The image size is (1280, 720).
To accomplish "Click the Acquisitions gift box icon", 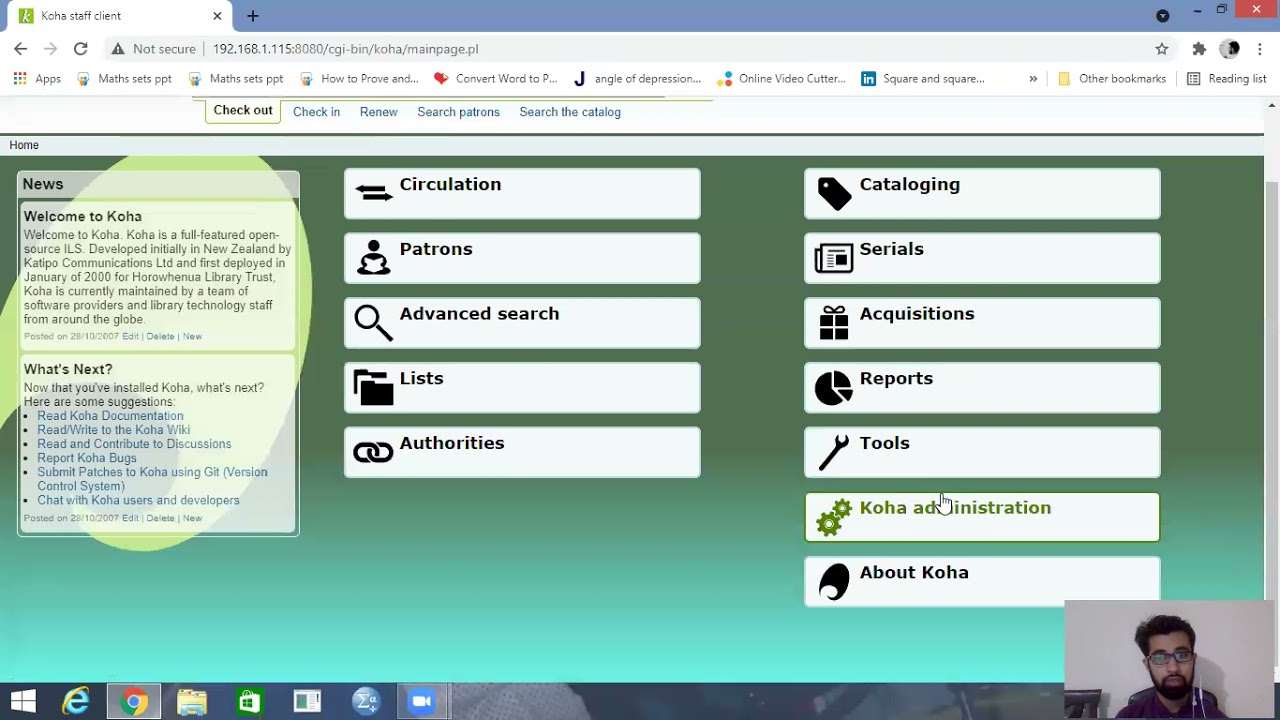I will [834, 323].
